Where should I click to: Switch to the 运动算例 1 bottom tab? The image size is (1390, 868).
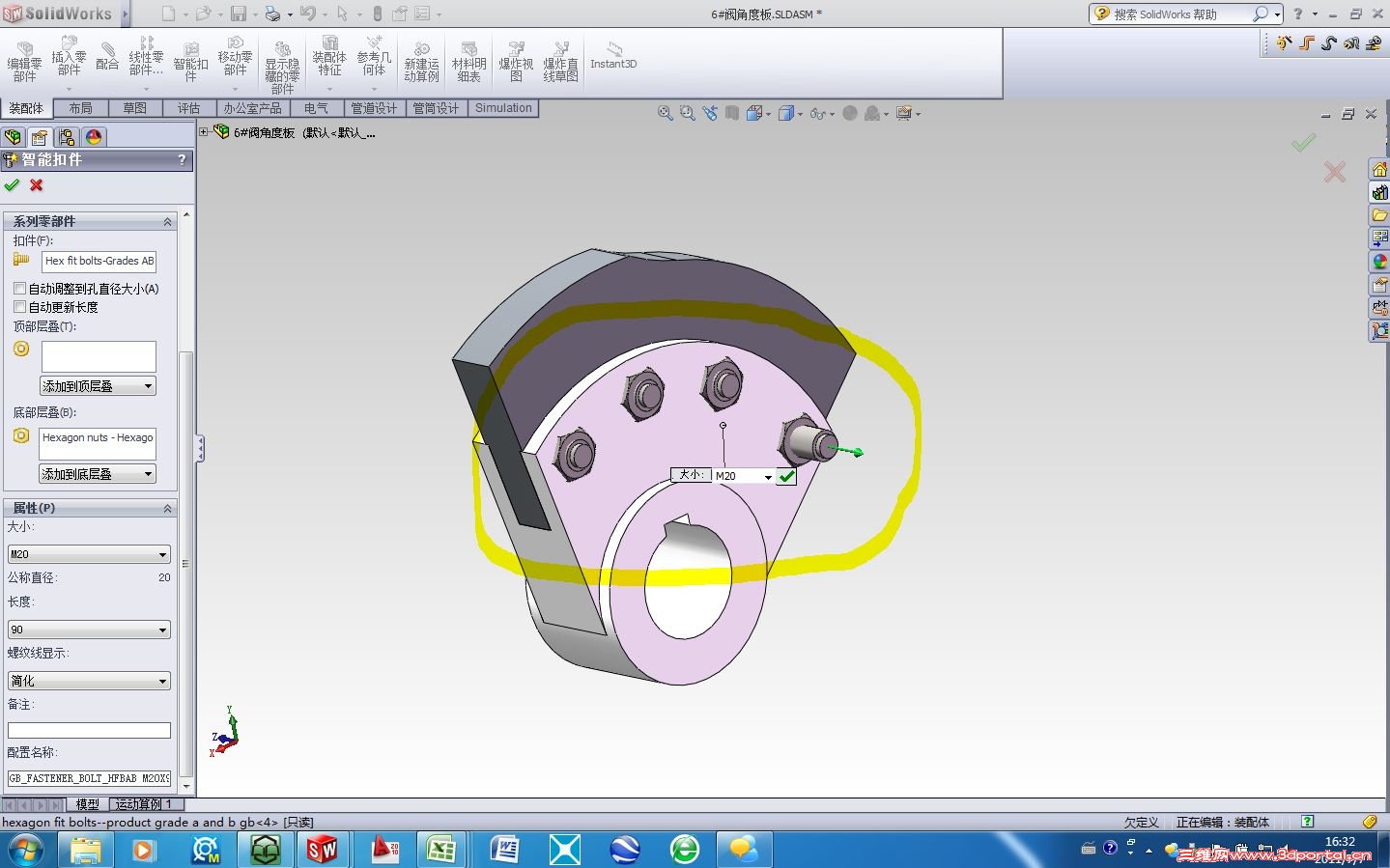144,804
